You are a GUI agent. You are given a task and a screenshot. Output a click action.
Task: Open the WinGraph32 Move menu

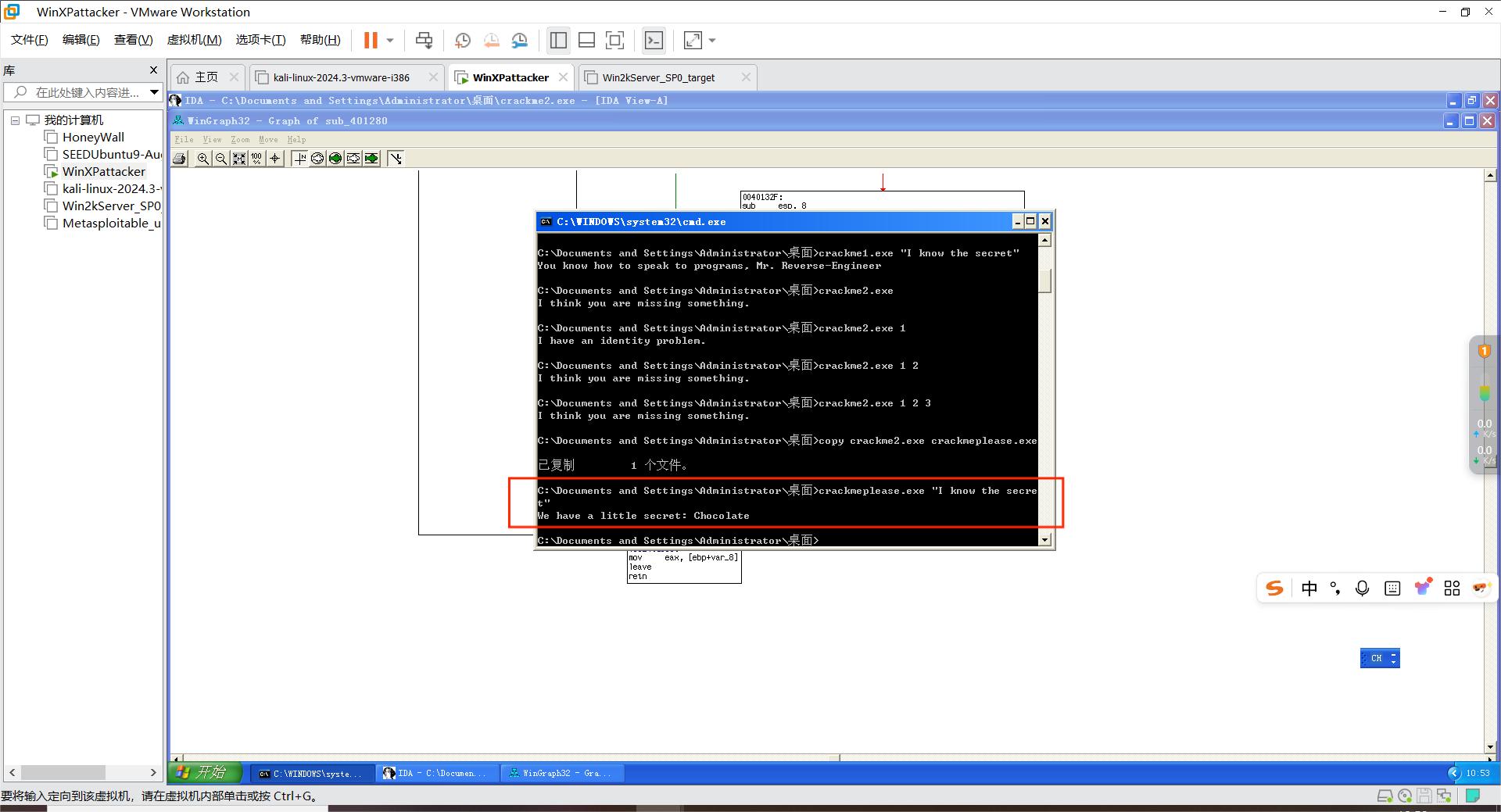268,140
